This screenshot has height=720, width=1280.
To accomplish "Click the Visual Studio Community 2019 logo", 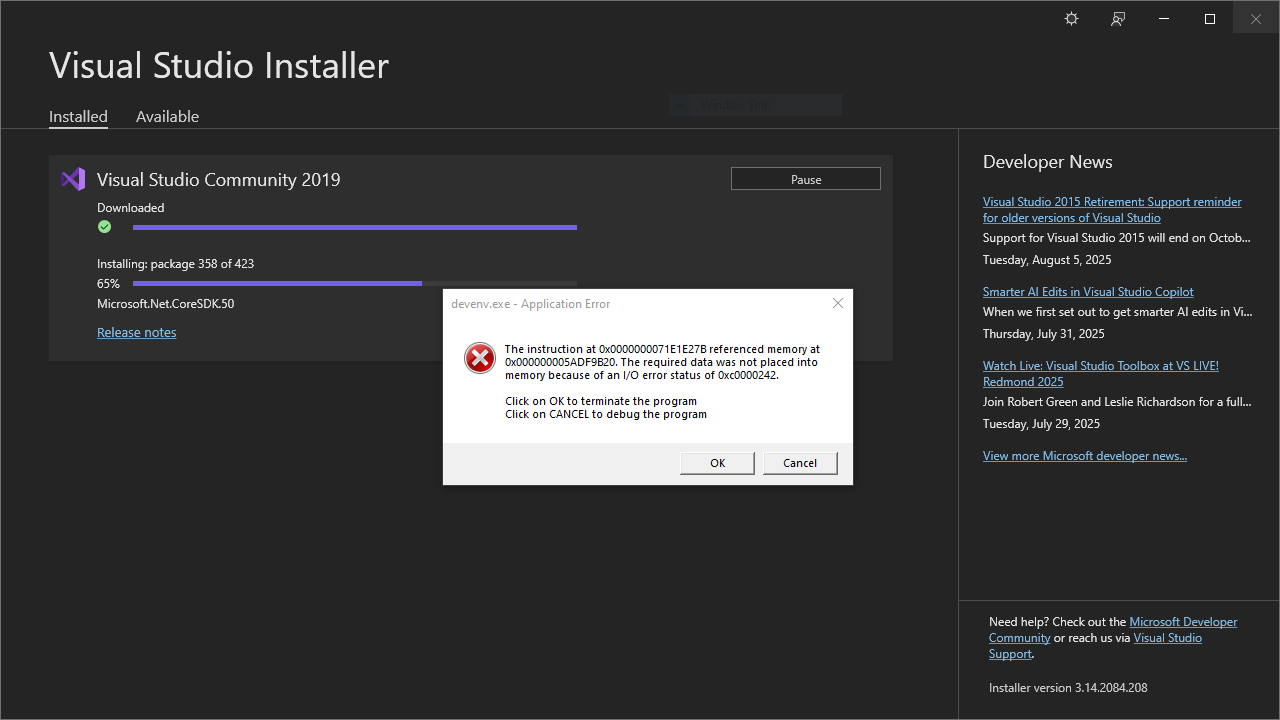I will [x=73, y=180].
